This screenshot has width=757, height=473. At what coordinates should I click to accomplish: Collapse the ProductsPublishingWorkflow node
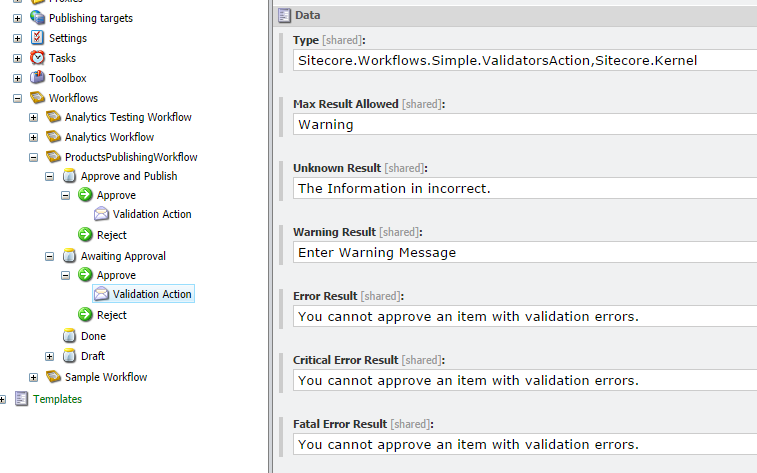pos(33,157)
